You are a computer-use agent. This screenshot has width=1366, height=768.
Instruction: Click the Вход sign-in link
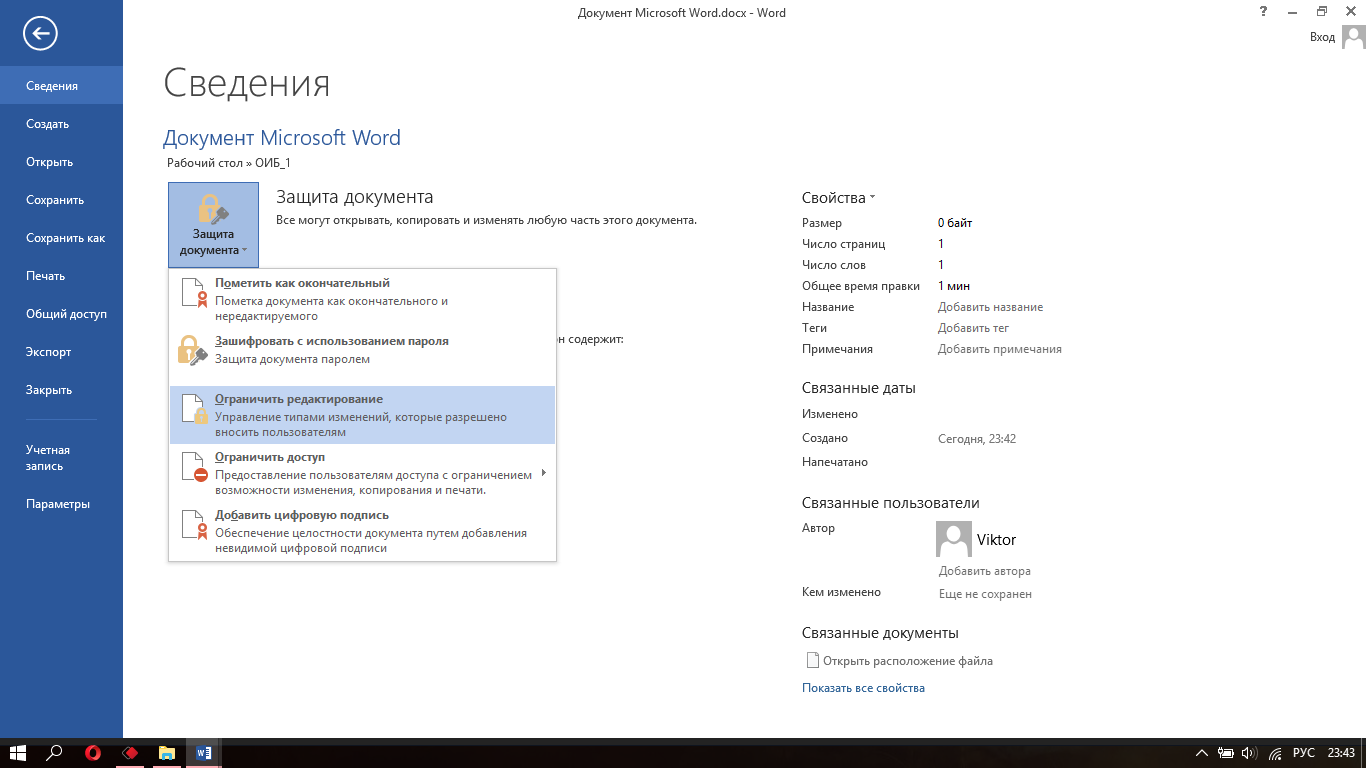pos(1322,37)
